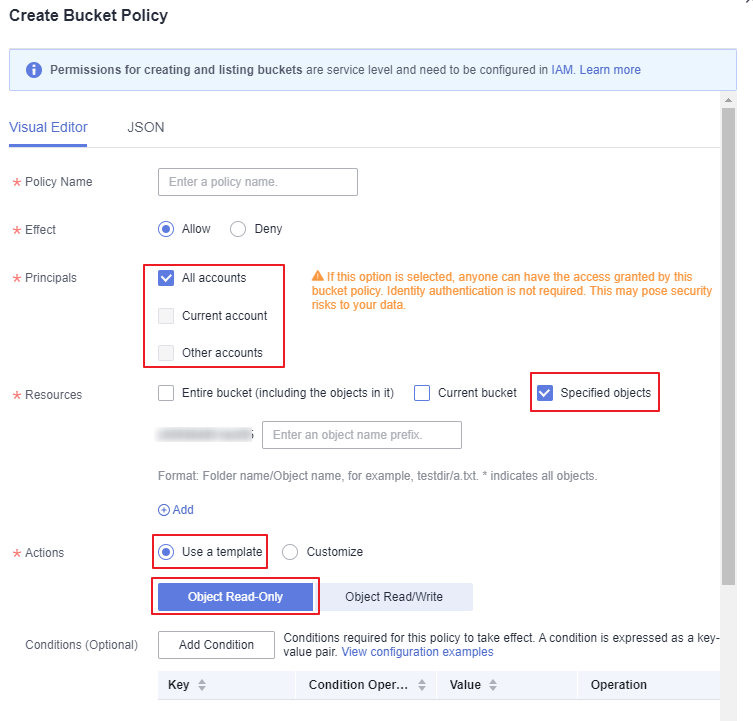Click the circled plus Add icon

pyautogui.click(x=164, y=510)
